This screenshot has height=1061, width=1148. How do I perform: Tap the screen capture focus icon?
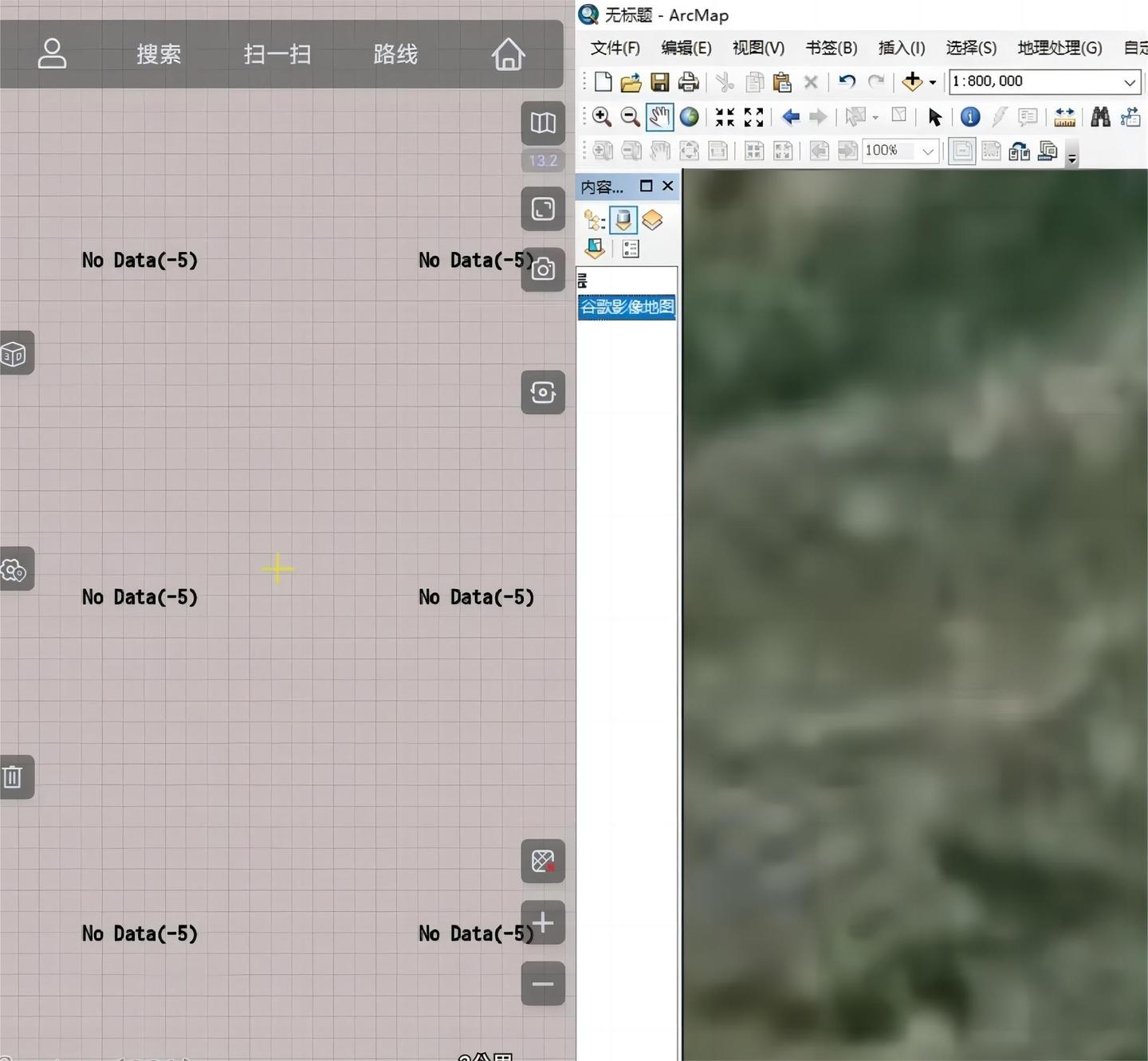click(543, 392)
